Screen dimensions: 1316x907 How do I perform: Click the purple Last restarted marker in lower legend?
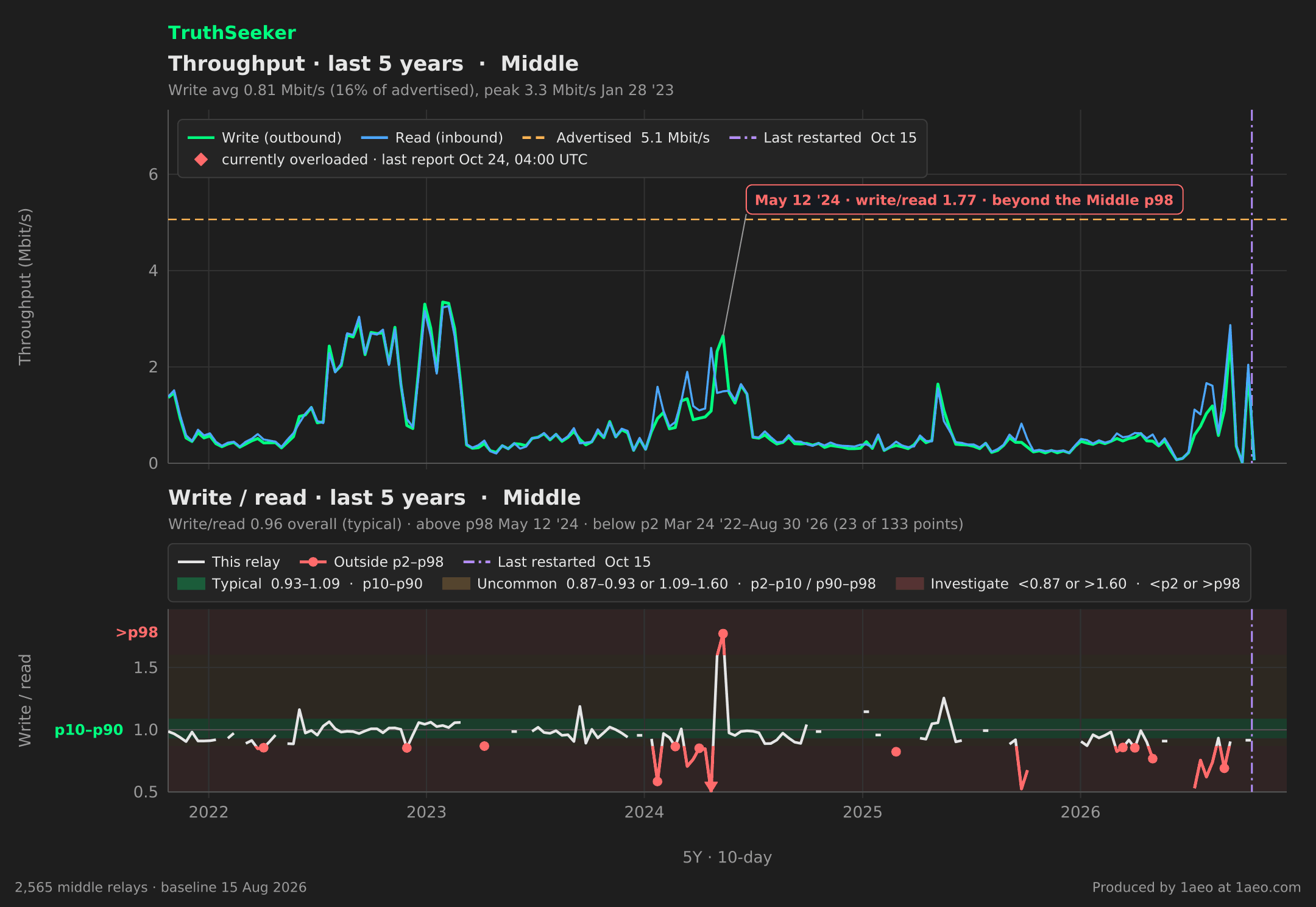[477, 562]
